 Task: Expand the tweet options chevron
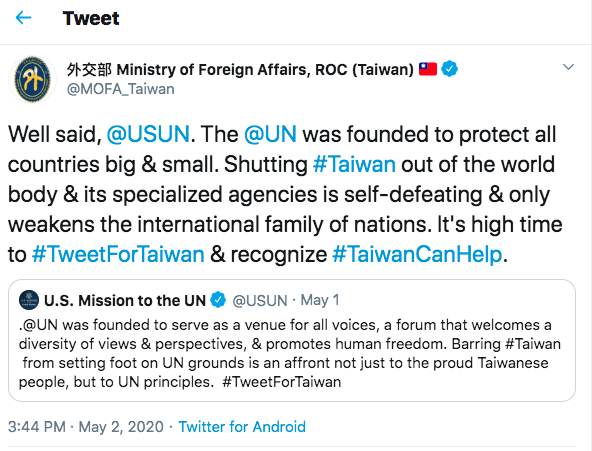[x=568, y=67]
